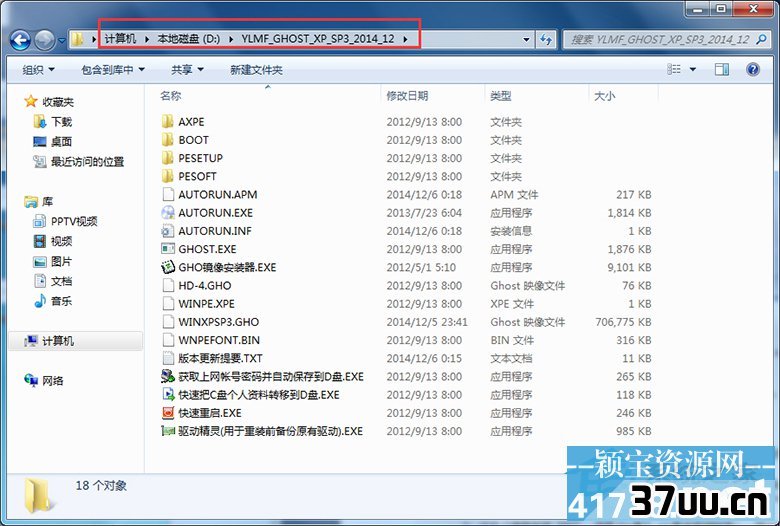The height and width of the screenshot is (526, 780).
Task: Select 获取上网帐号密码并自动保存到D盘.EXE icon
Action: (x=168, y=376)
